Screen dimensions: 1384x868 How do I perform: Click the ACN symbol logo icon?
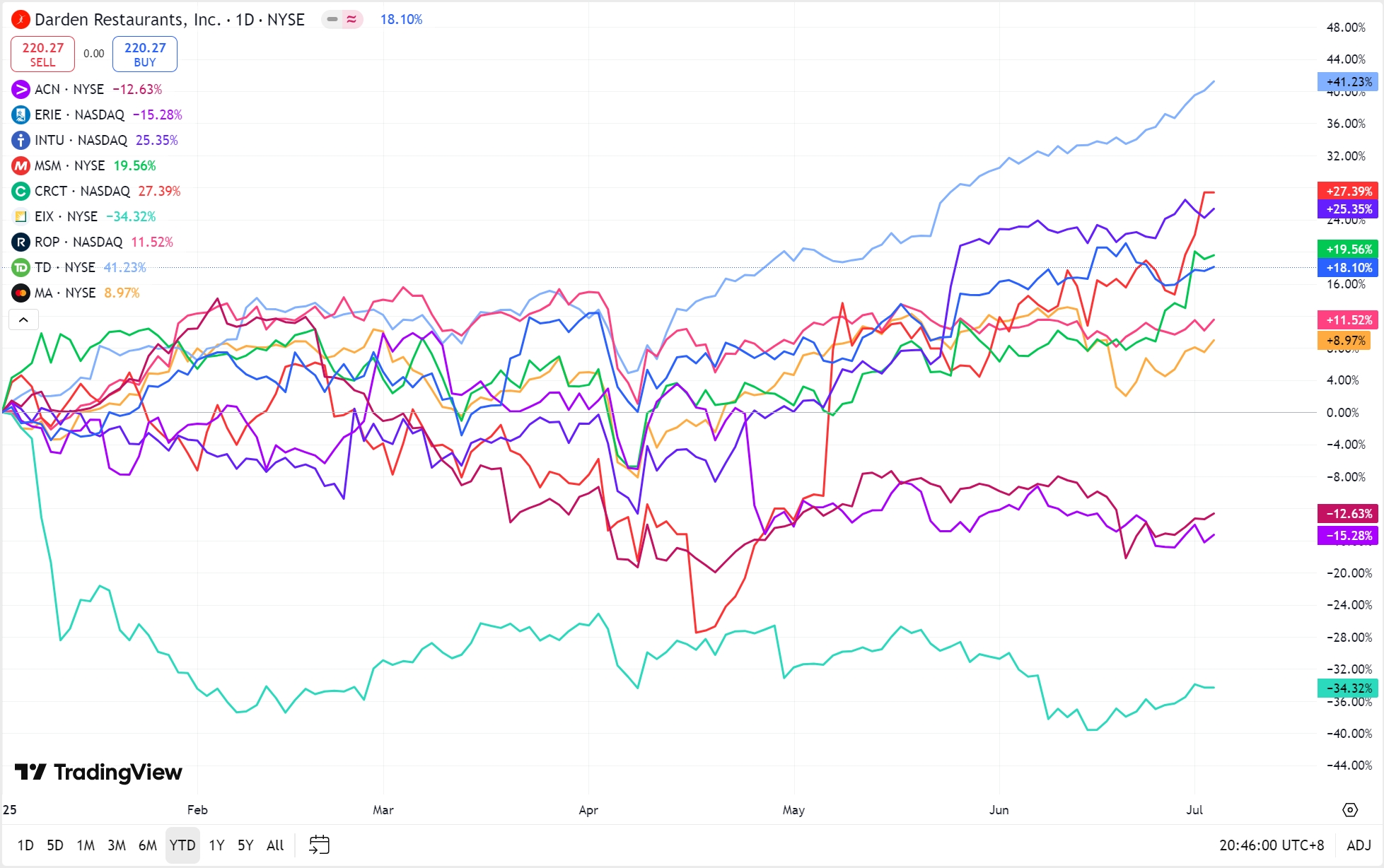point(21,89)
